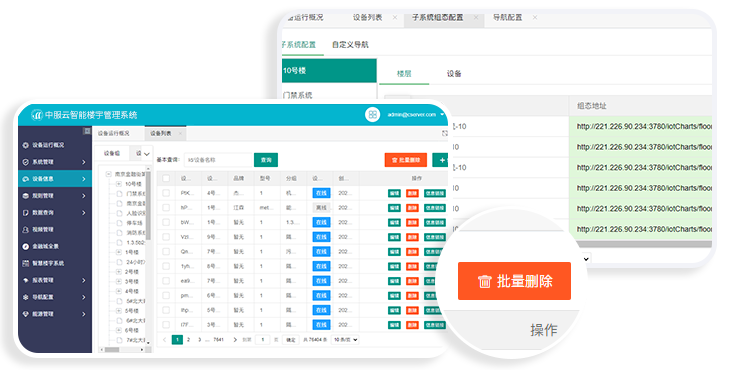This screenshot has width=730, height=370.
Task: Click the 视频管理 person icon in sidebar
Action: [x=26, y=229]
